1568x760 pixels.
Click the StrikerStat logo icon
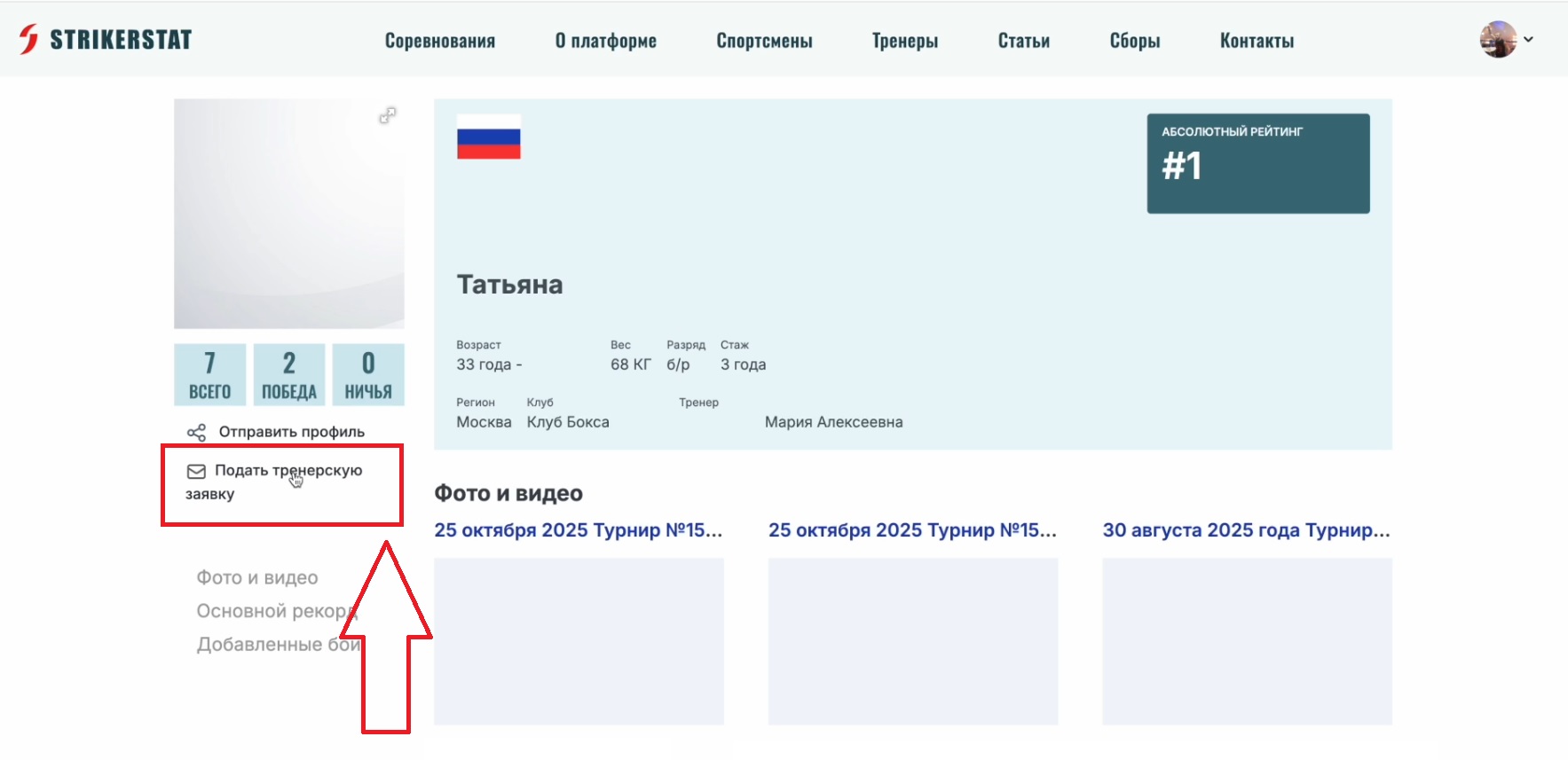click(x=29, y=39)
